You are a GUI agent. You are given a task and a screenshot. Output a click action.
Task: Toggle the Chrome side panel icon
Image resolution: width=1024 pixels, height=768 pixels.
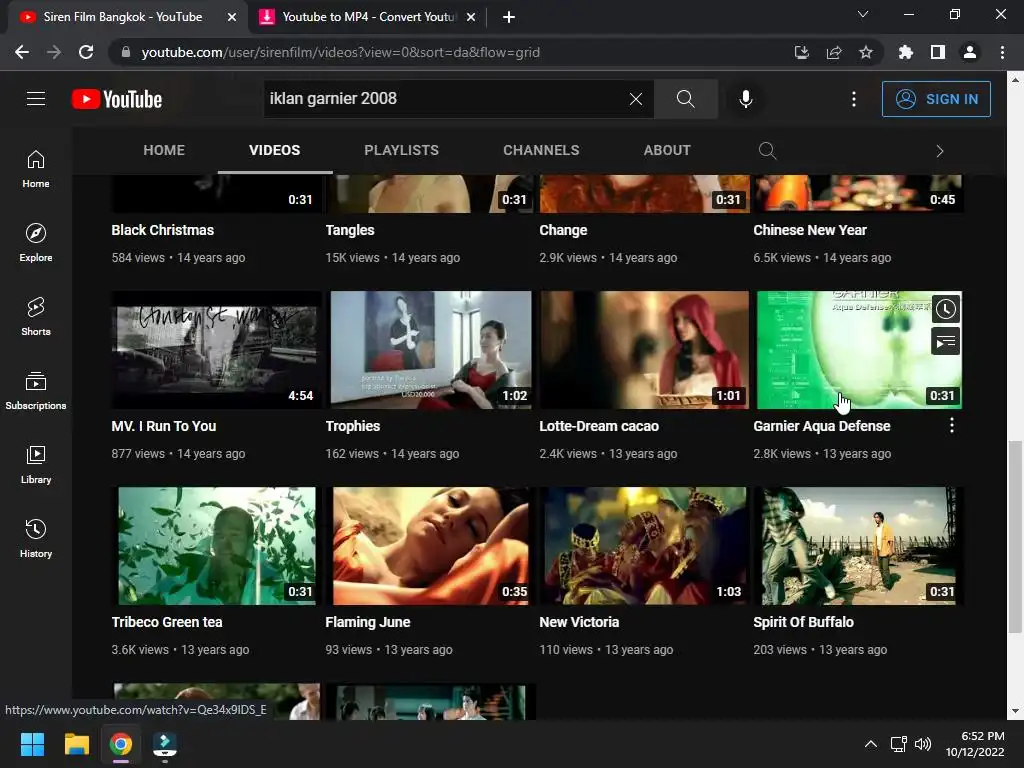point(937,52)
